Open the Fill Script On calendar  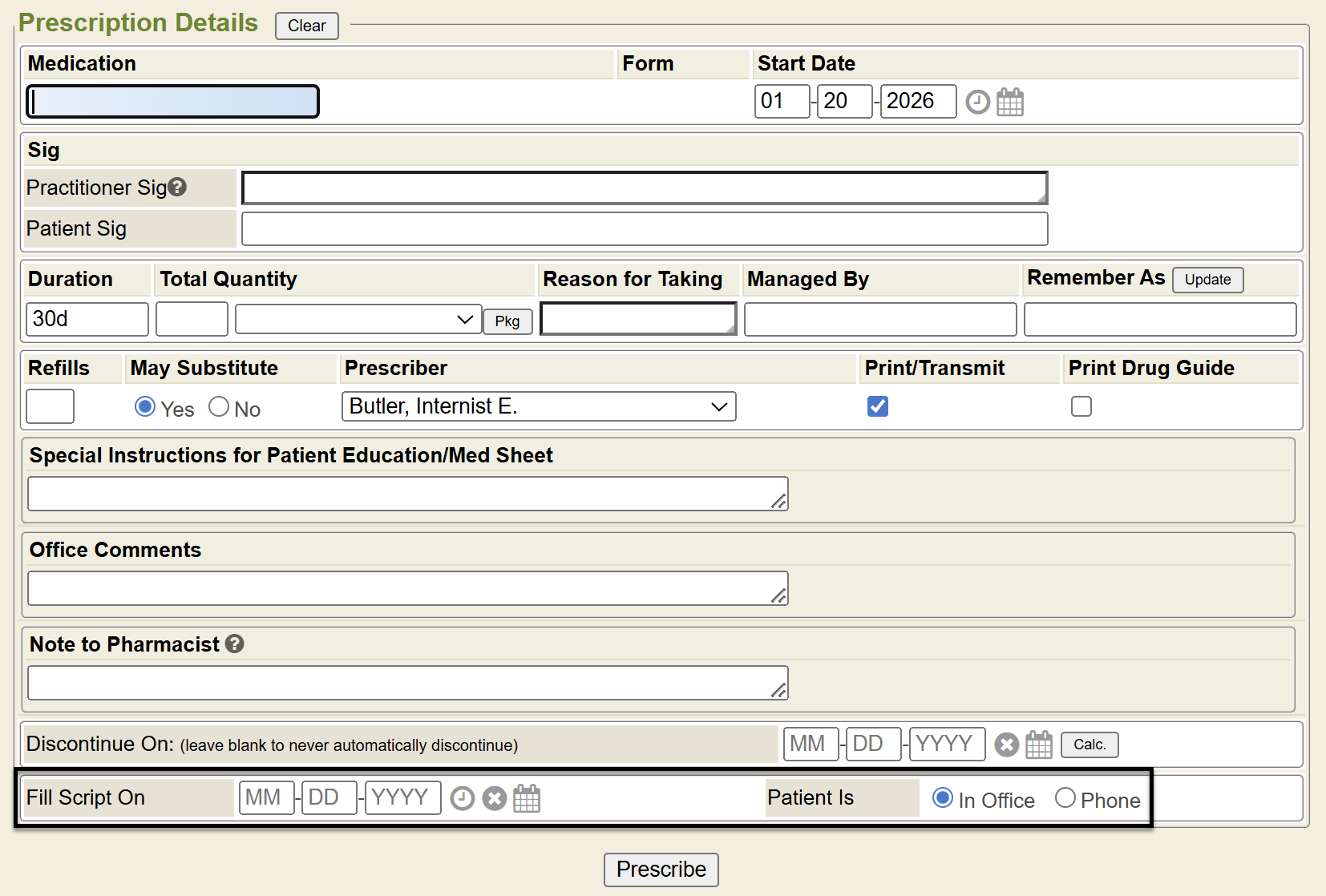pyautogui.click(x=527, y=798)
